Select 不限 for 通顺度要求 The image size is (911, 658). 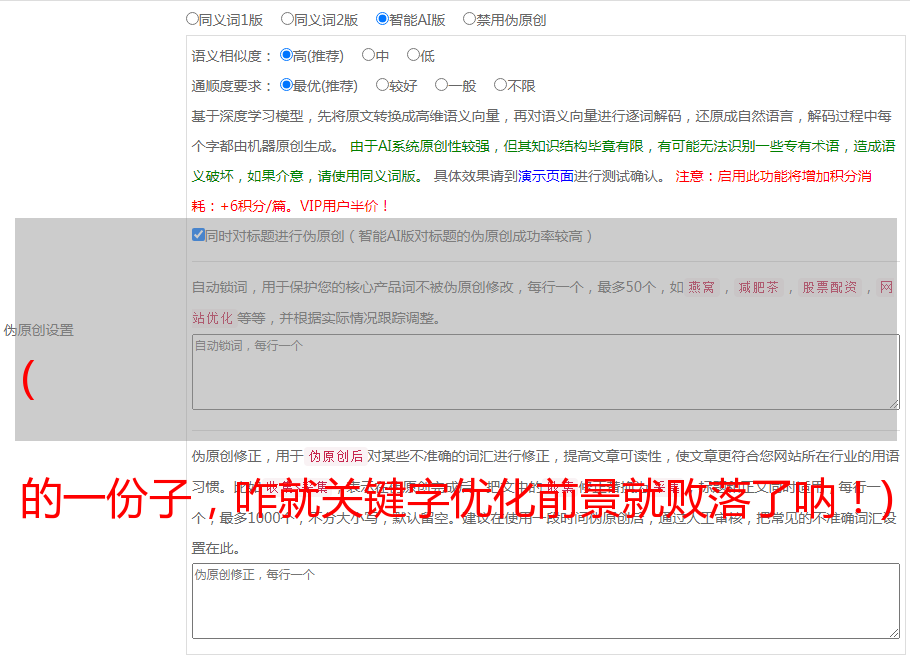[x=500, y=85]
